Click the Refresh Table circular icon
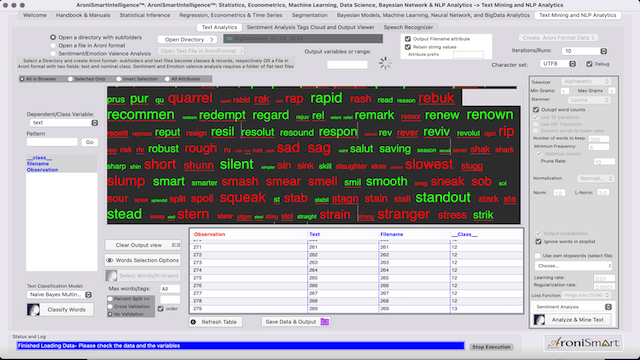640x360 pixels. pos(193,322)
